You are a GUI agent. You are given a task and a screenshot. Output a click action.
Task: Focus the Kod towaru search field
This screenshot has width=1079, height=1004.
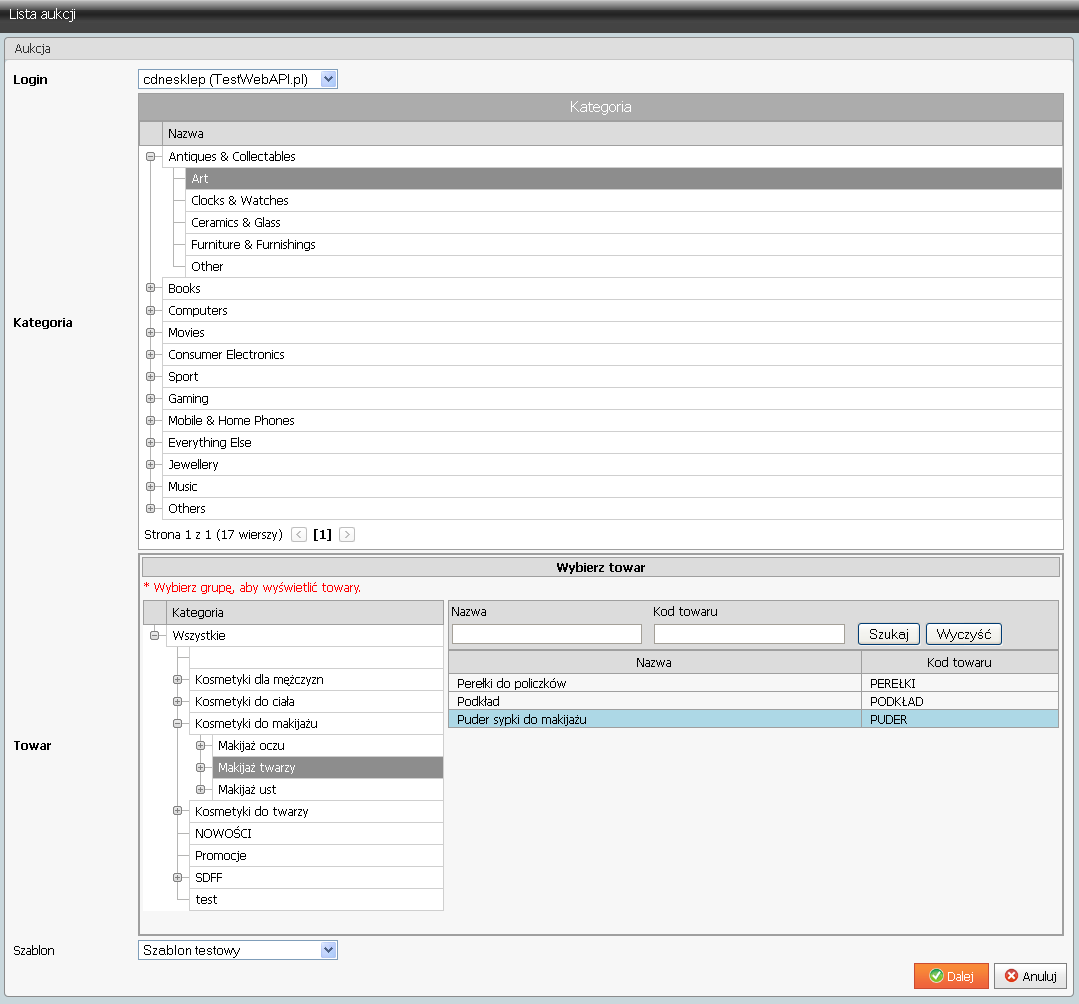tap(749, 634)
